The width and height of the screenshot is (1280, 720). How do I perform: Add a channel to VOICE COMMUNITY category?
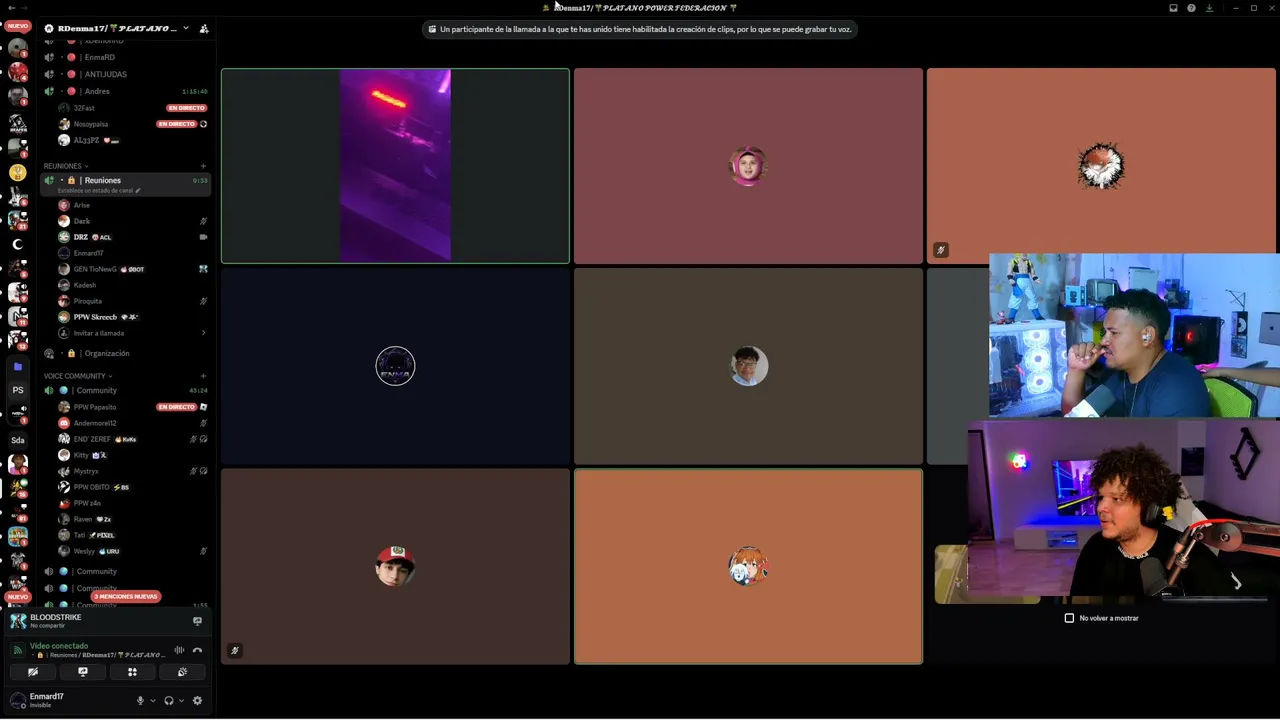[x=203, y=376]
